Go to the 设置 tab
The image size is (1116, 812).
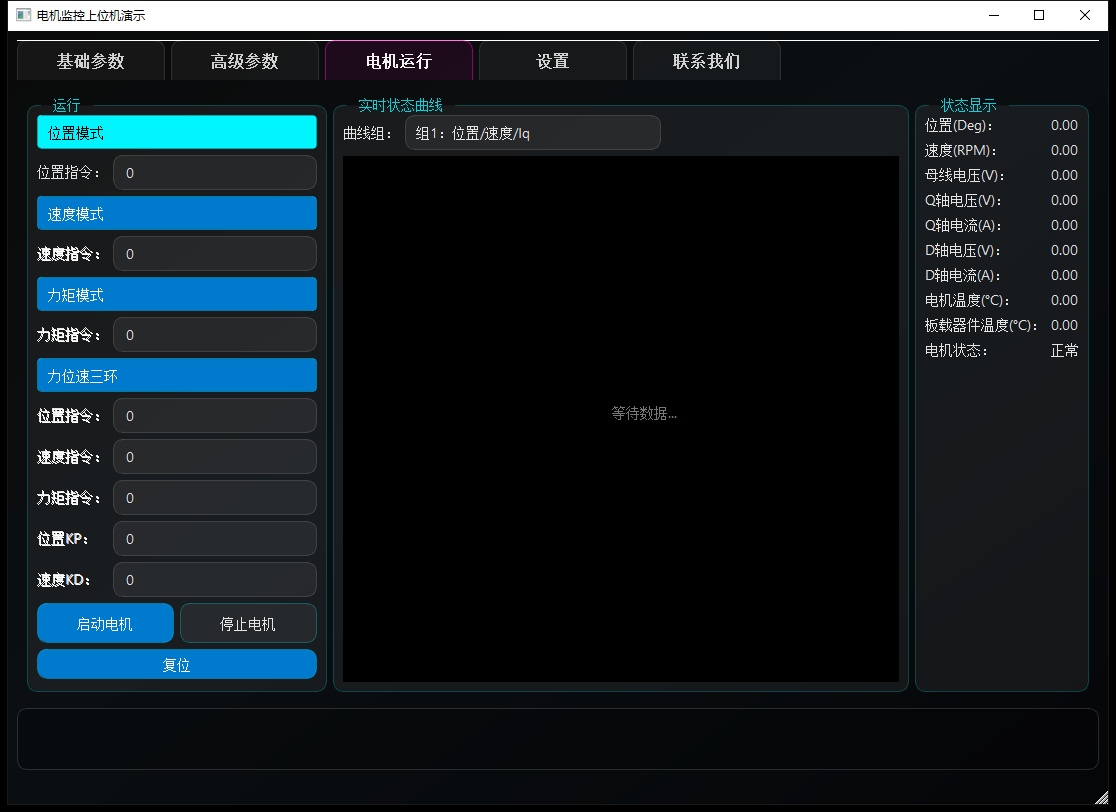point(553,61)
